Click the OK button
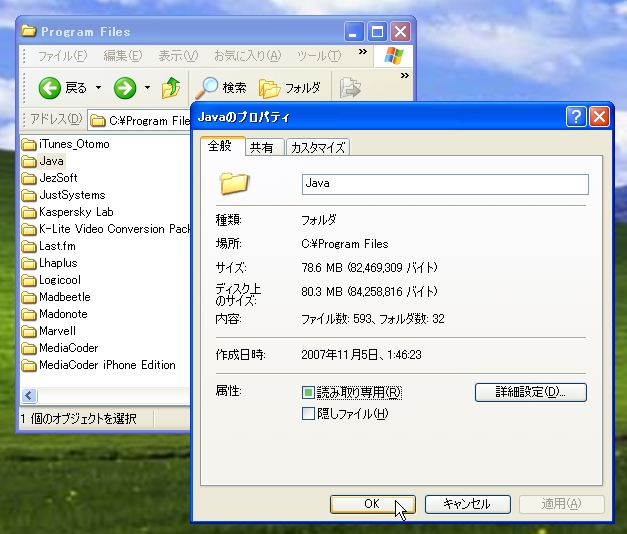The image size is (627, 534). point(372,504)
